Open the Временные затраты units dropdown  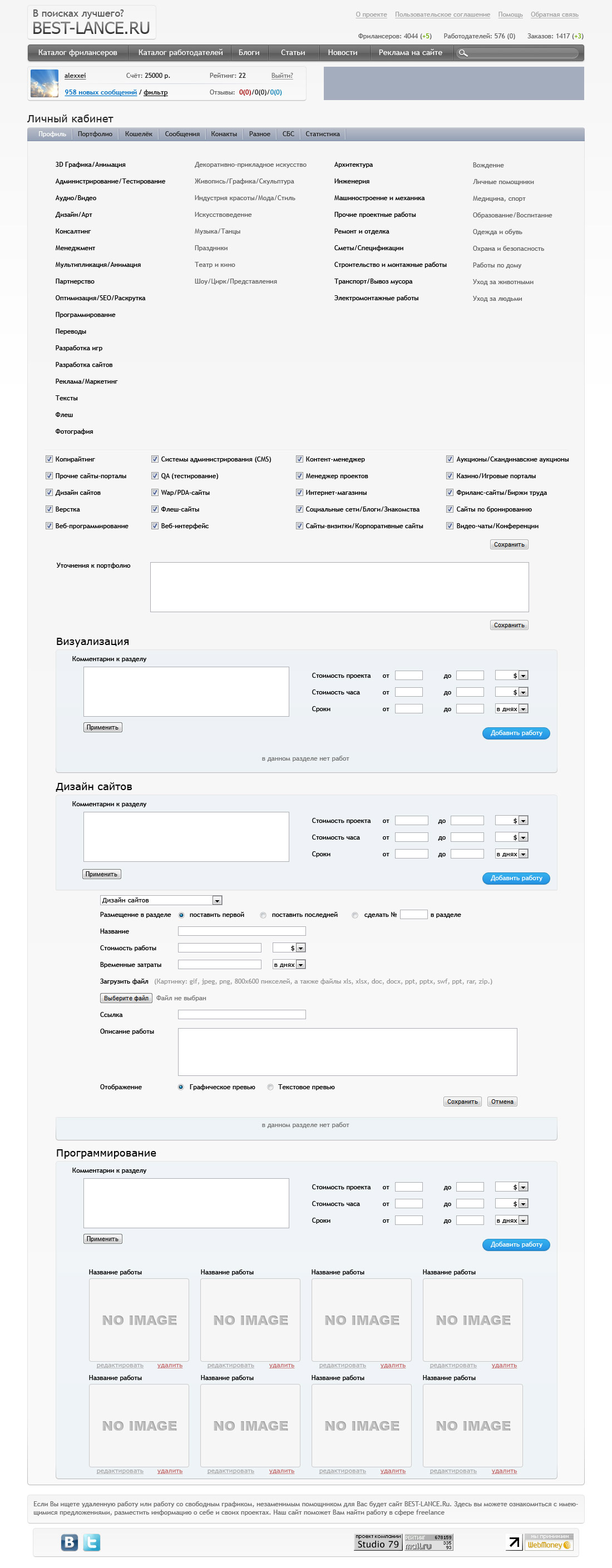(289, 965)
